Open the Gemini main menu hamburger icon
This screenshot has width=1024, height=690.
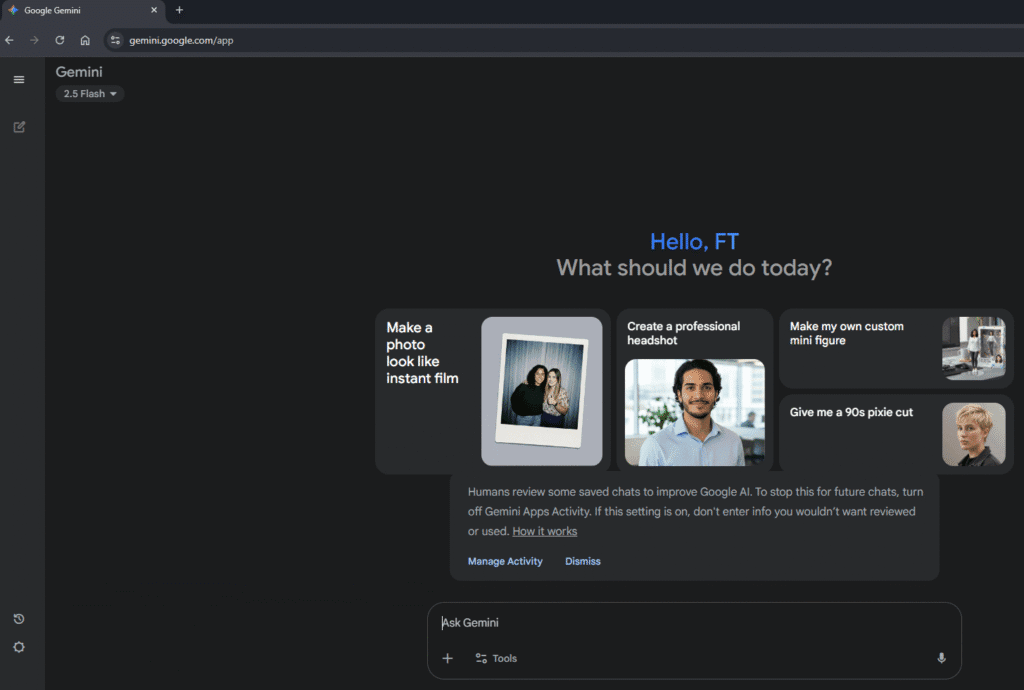[19, 79]
